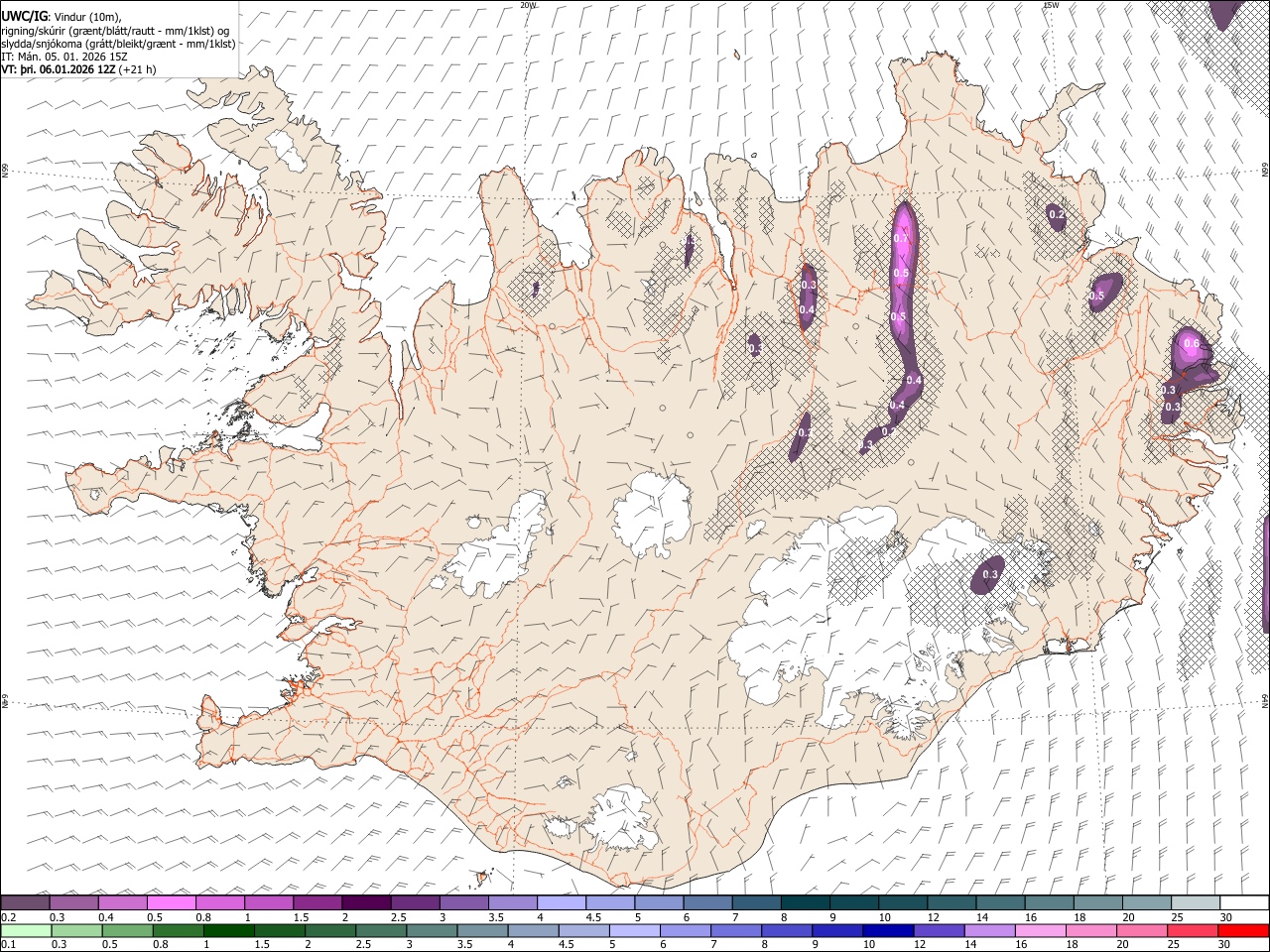Viewport: 1270px width, 952px height.
Task: Select the light pink swatch at 16 in the lower legend
Action: [1041, 931]
